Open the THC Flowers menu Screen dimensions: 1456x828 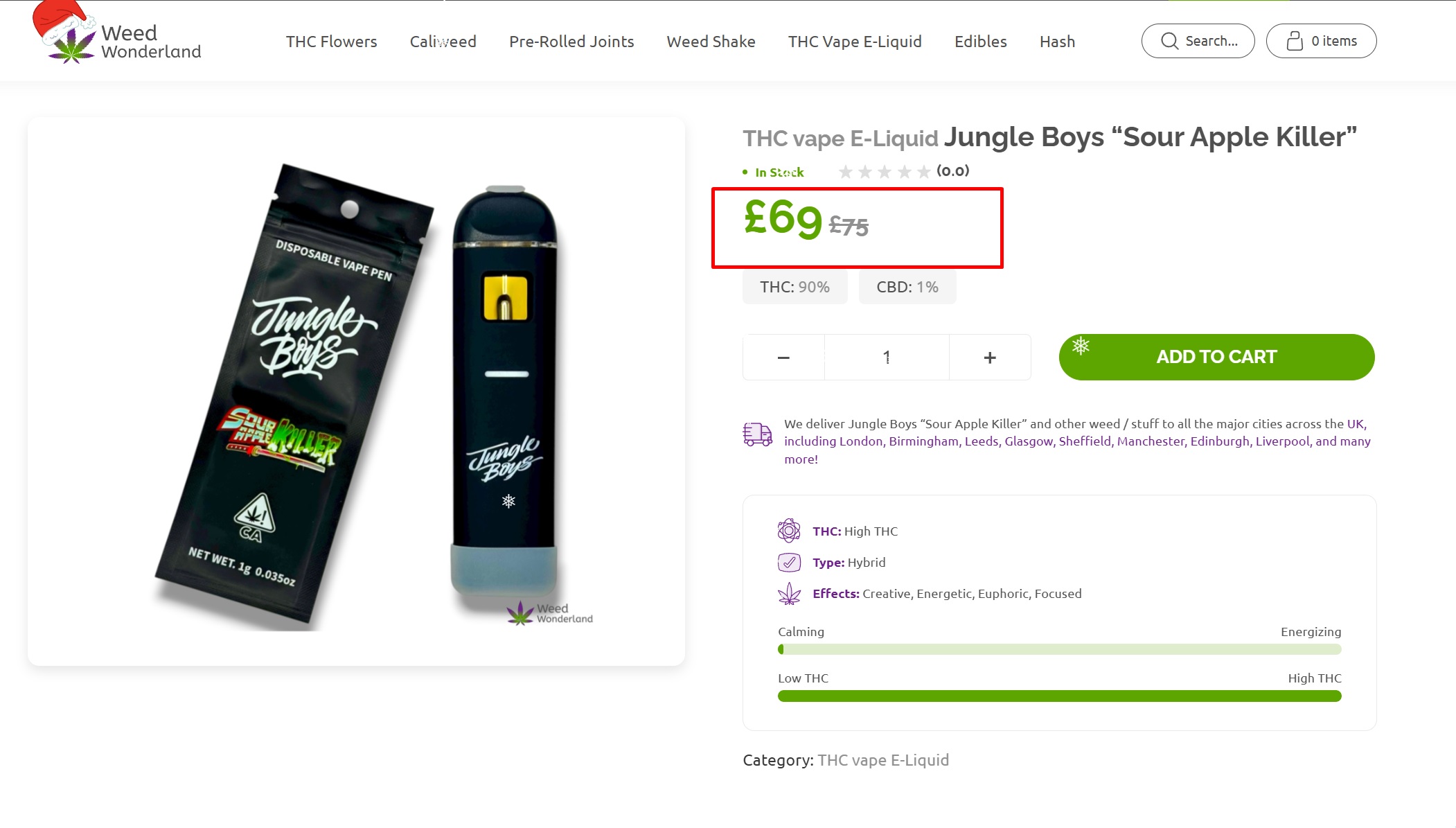tap(331, 42)
